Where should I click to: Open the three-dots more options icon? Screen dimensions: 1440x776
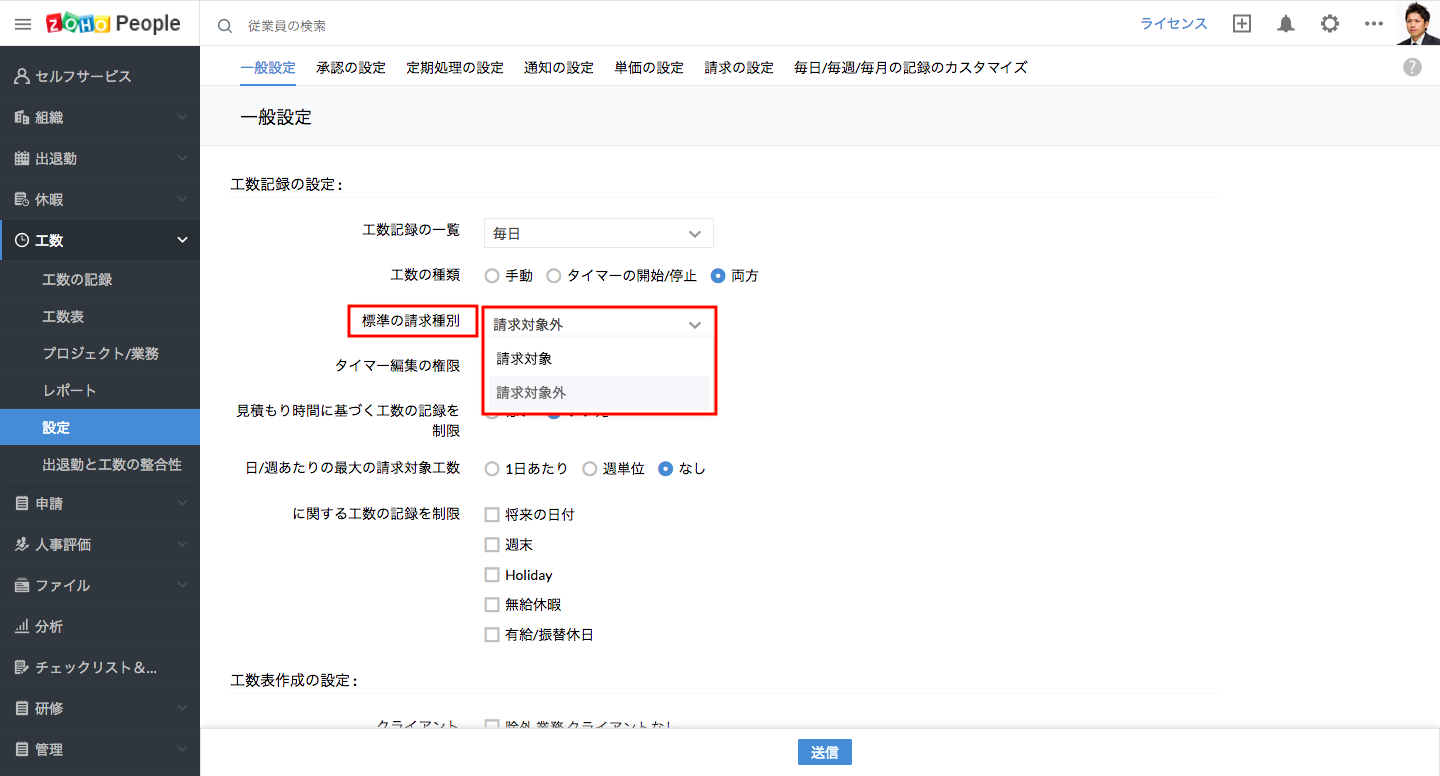(1374, 24)
